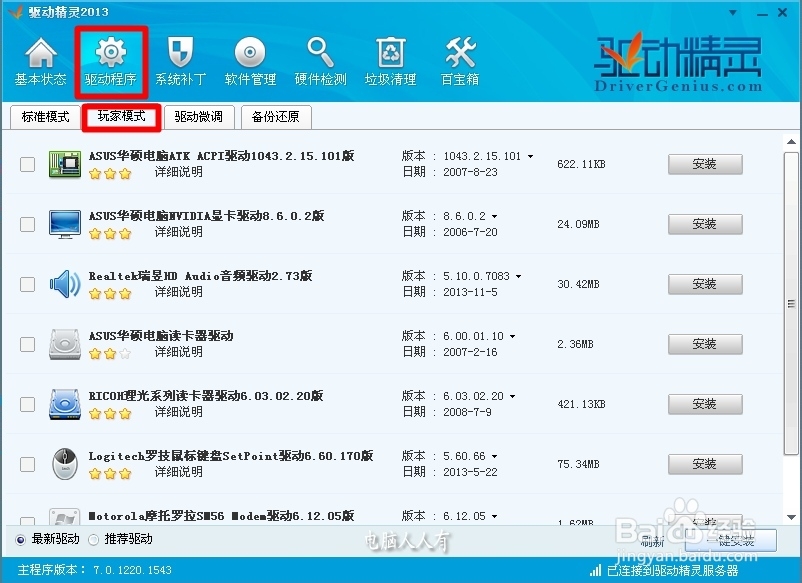Image resolution: width=802 pixels, height=583 pixels.
Task: Install the NVIDIA display driver
Action: point(705,224)
